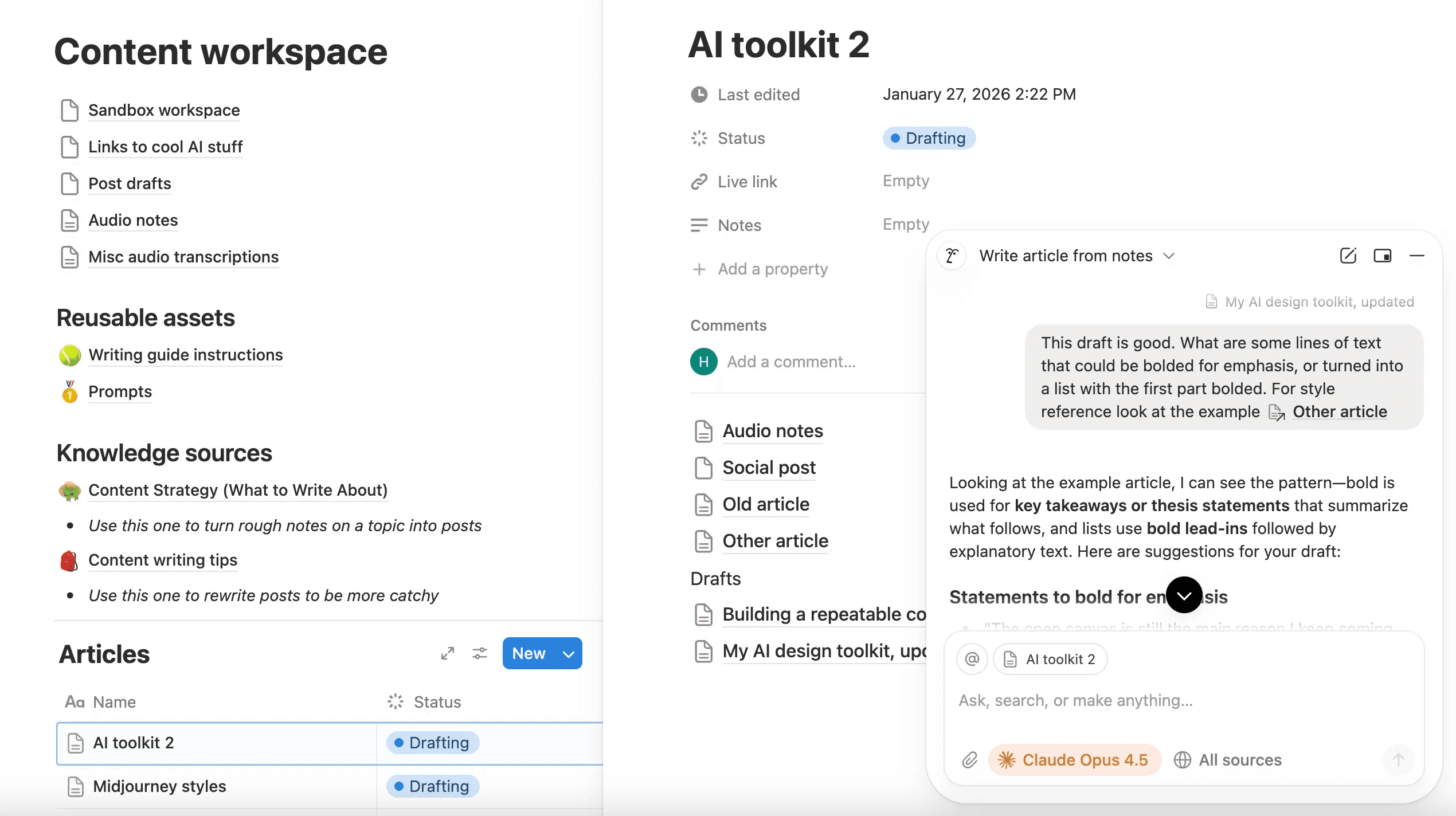Click the Drafting status tag in properties
Viewport: 1456px width, 816px height.
929,138
